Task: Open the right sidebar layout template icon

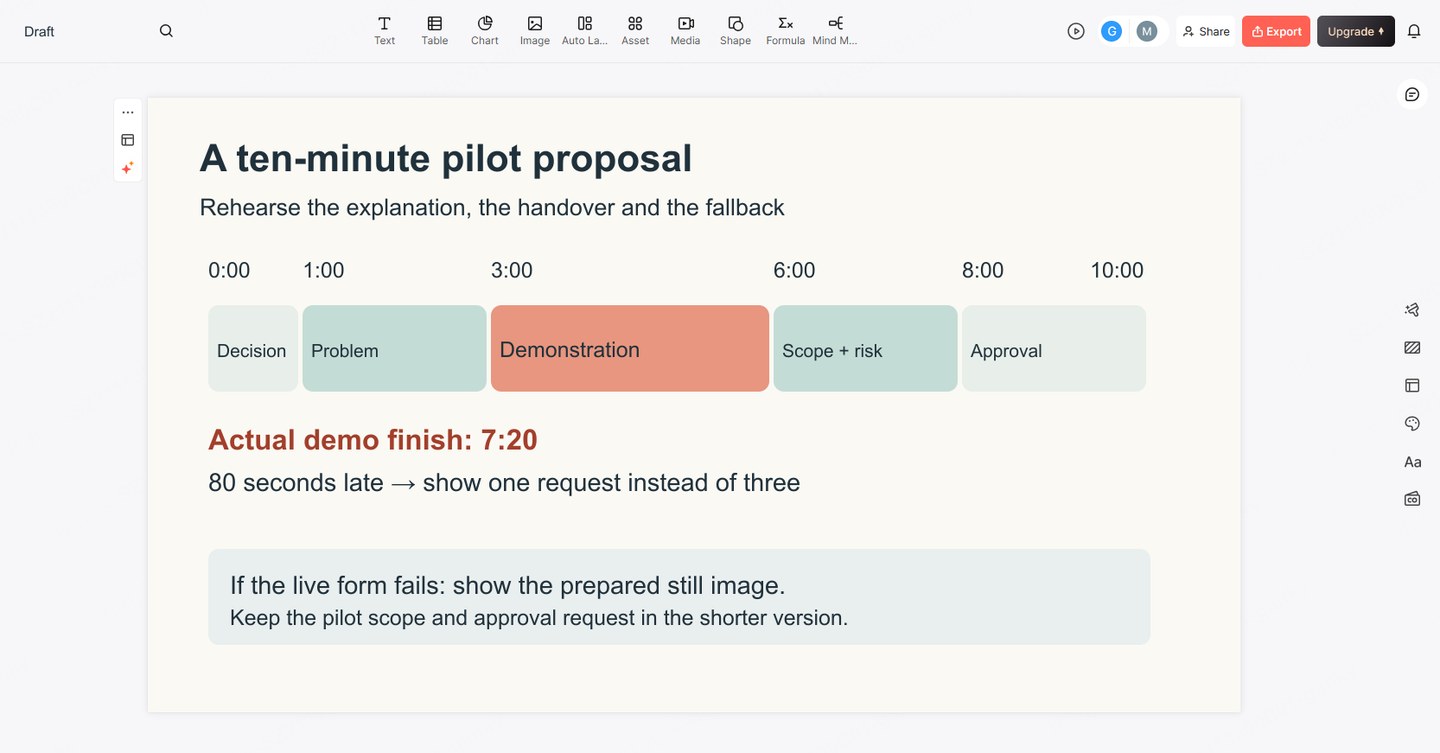Action: [x=1412, y=385]
